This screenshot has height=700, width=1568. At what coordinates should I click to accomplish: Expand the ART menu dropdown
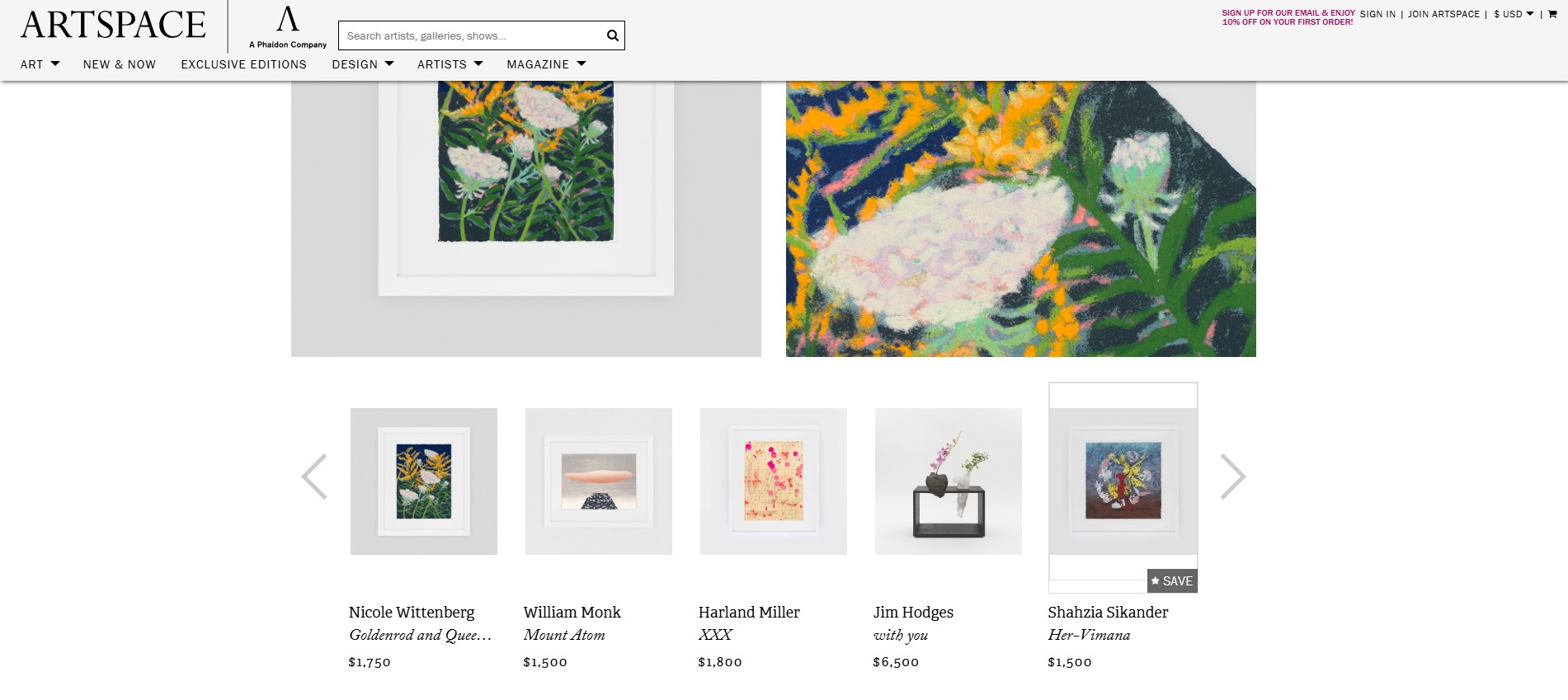click(40, 64)
